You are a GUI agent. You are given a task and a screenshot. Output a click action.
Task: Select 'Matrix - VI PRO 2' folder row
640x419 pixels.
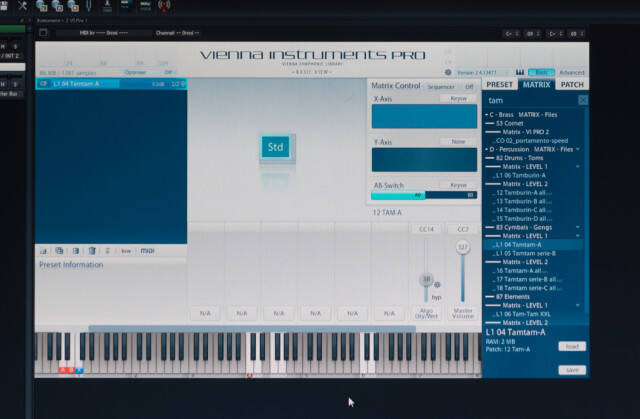[526, 132]
